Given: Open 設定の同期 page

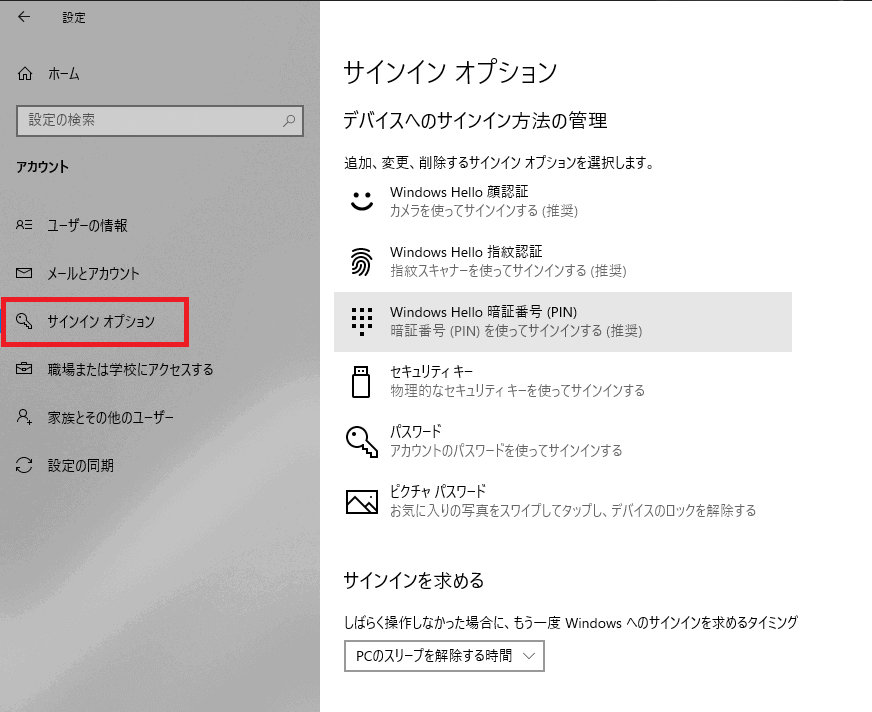Looking at the screenshot, I should [x=81, y=465].
